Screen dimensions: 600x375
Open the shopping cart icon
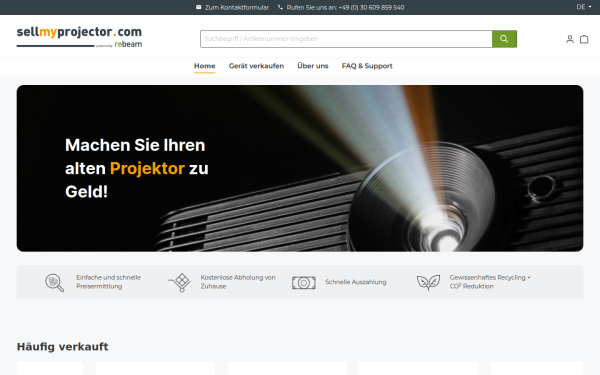584,39
